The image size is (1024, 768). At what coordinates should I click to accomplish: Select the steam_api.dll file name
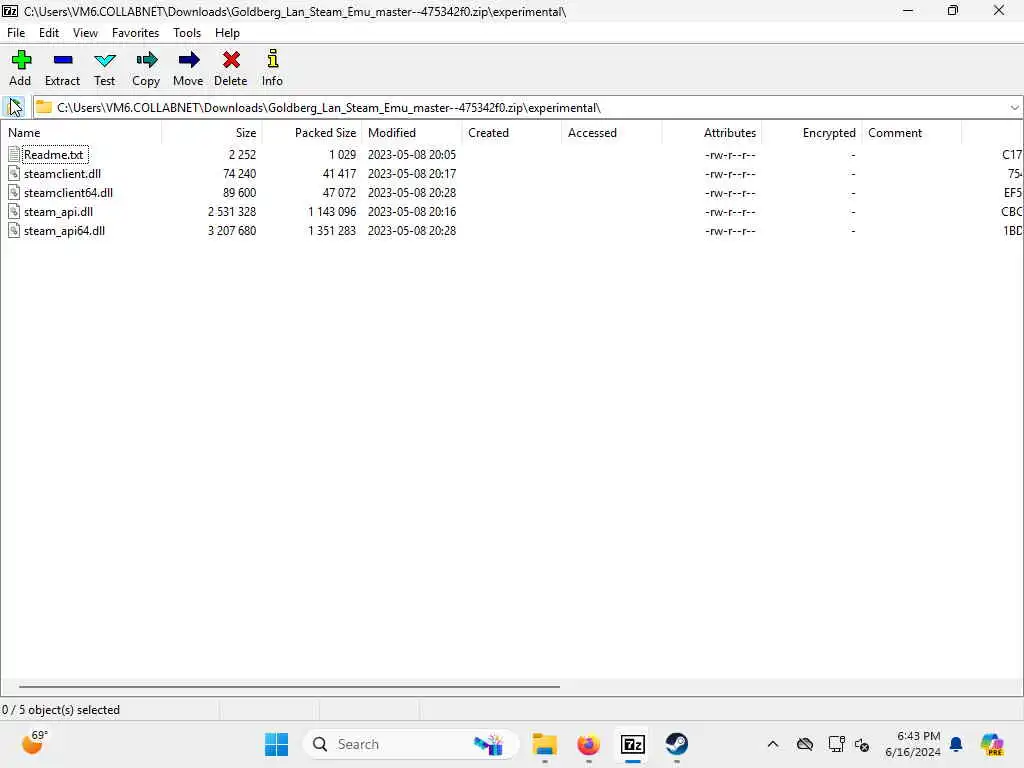click(58, 212)
